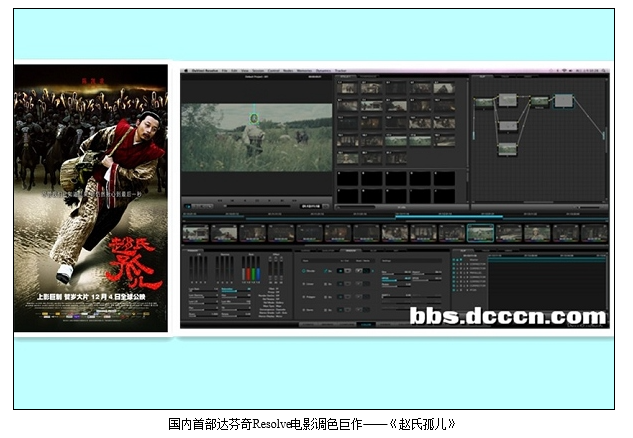Viewport: 633px width, 438px height.
Task: Select the Linear window shape icon
Action: (304, 284)
